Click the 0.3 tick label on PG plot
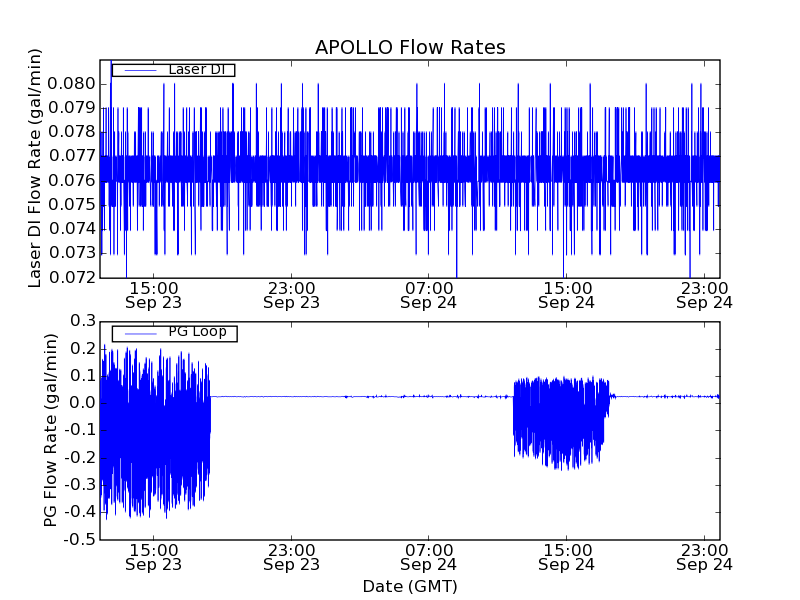 click(x=83, y=321)
